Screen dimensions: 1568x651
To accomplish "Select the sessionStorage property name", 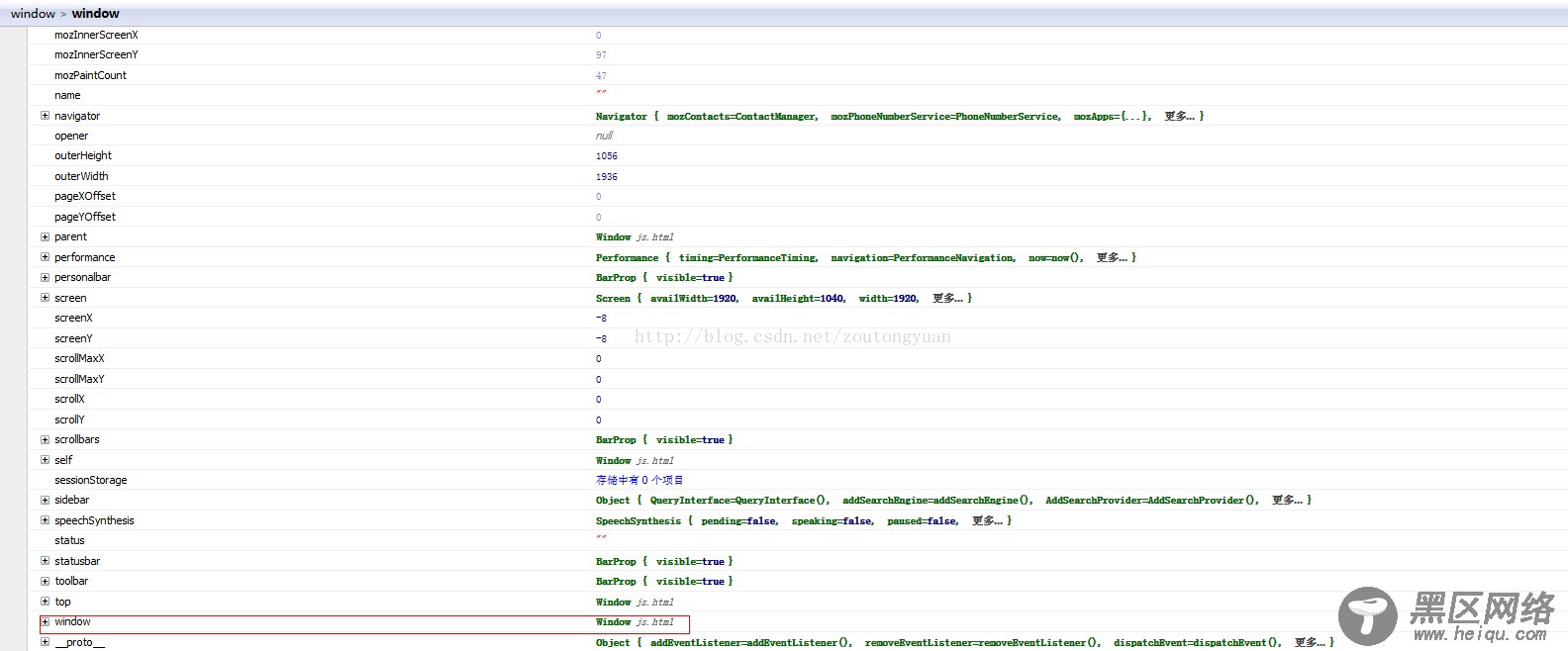I will [x=91, y=480].
